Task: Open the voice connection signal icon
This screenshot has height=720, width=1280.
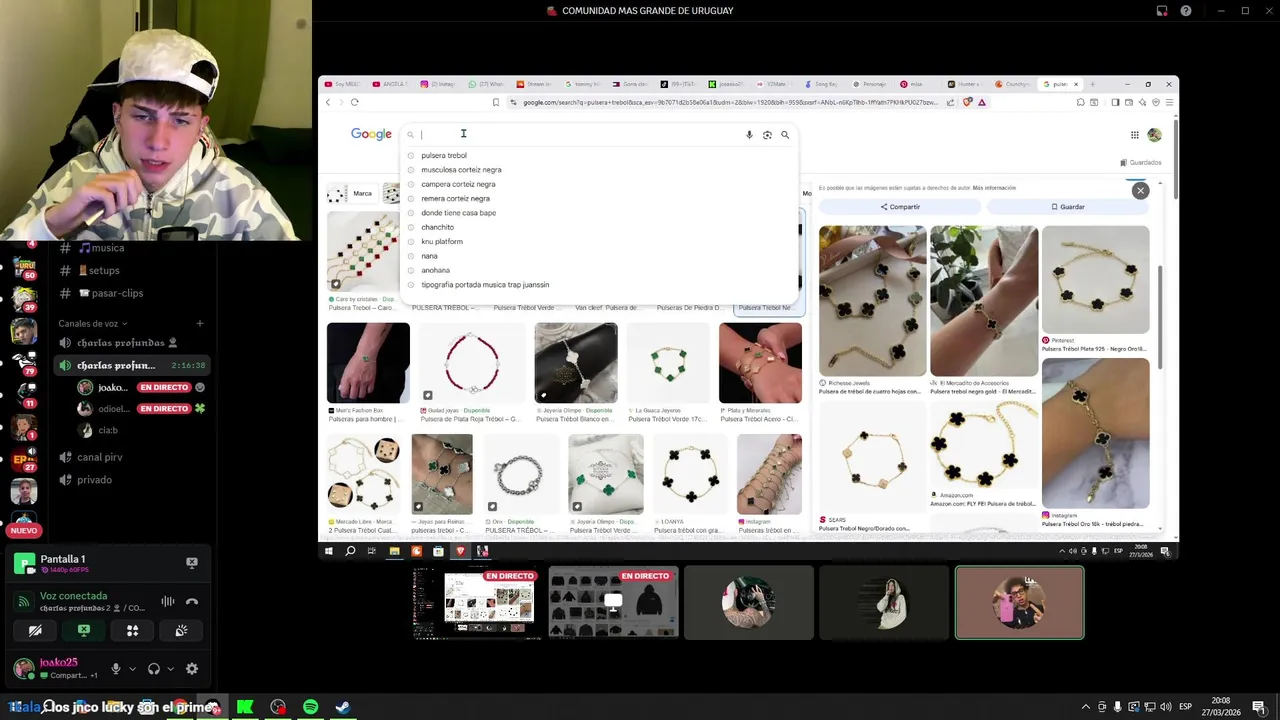Action: pos(23,602)
